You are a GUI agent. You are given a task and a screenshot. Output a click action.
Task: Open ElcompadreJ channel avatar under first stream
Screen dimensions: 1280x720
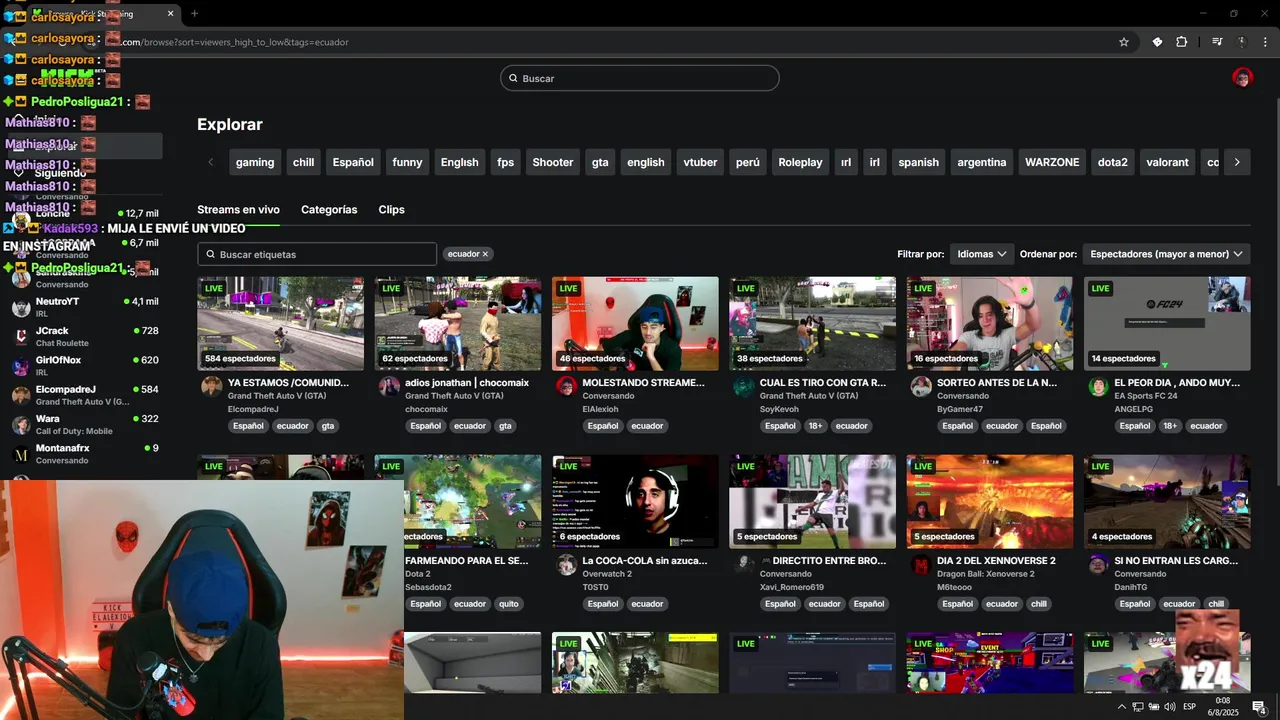click(x=211, y=386)
